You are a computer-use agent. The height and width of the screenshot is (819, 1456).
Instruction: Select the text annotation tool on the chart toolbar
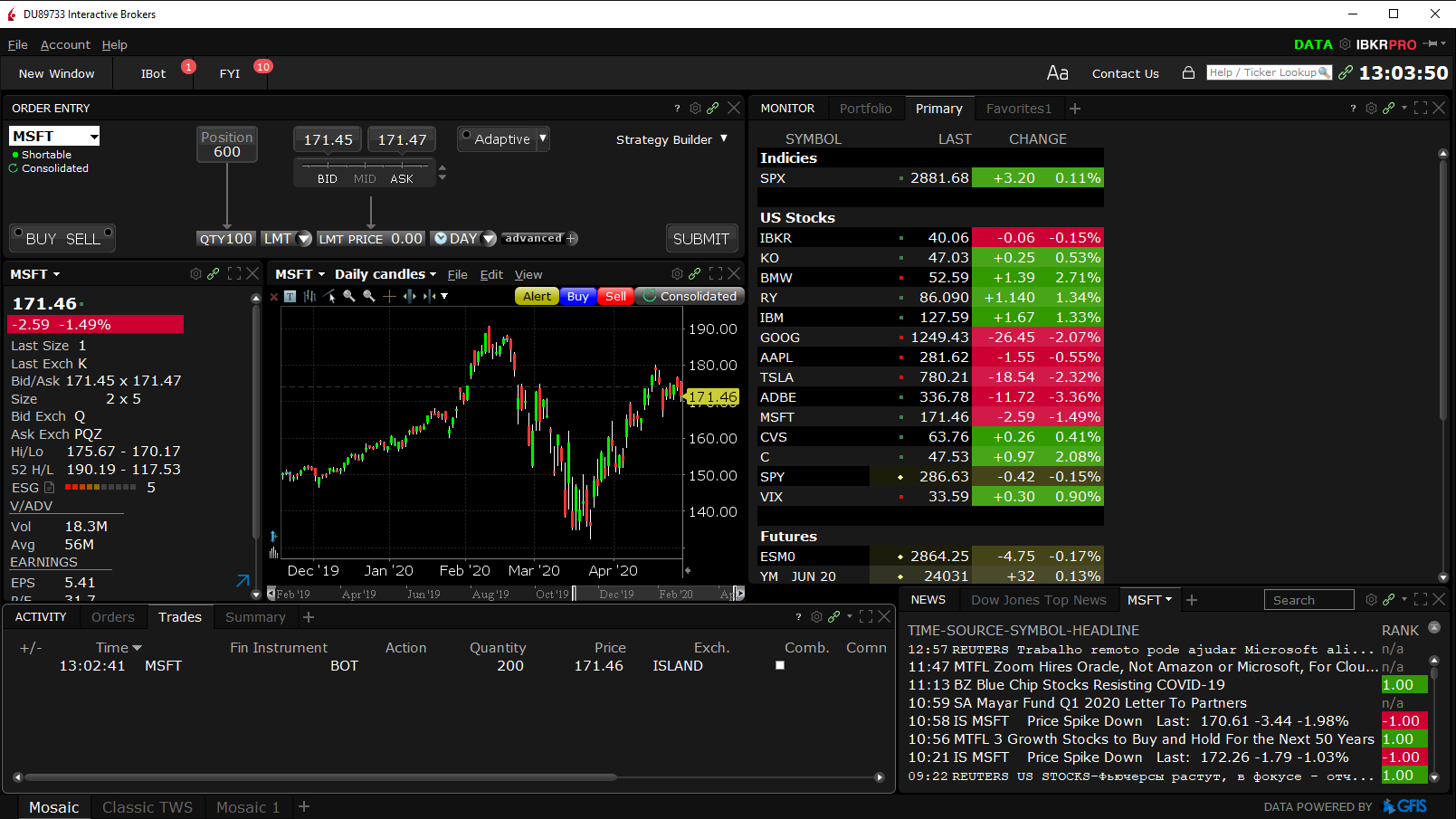pos(290,296)
